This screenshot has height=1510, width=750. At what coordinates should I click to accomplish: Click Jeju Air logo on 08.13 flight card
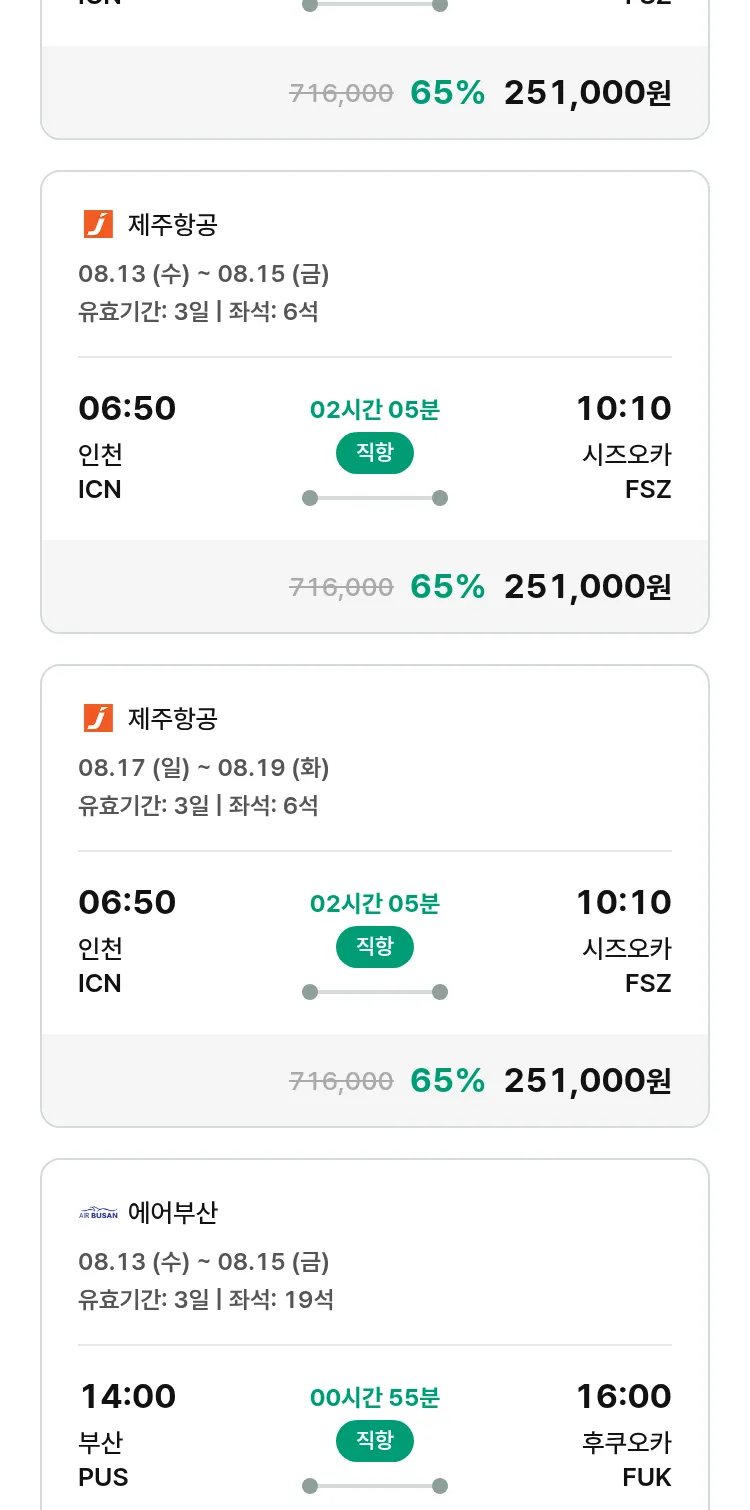tap(98, 225)
